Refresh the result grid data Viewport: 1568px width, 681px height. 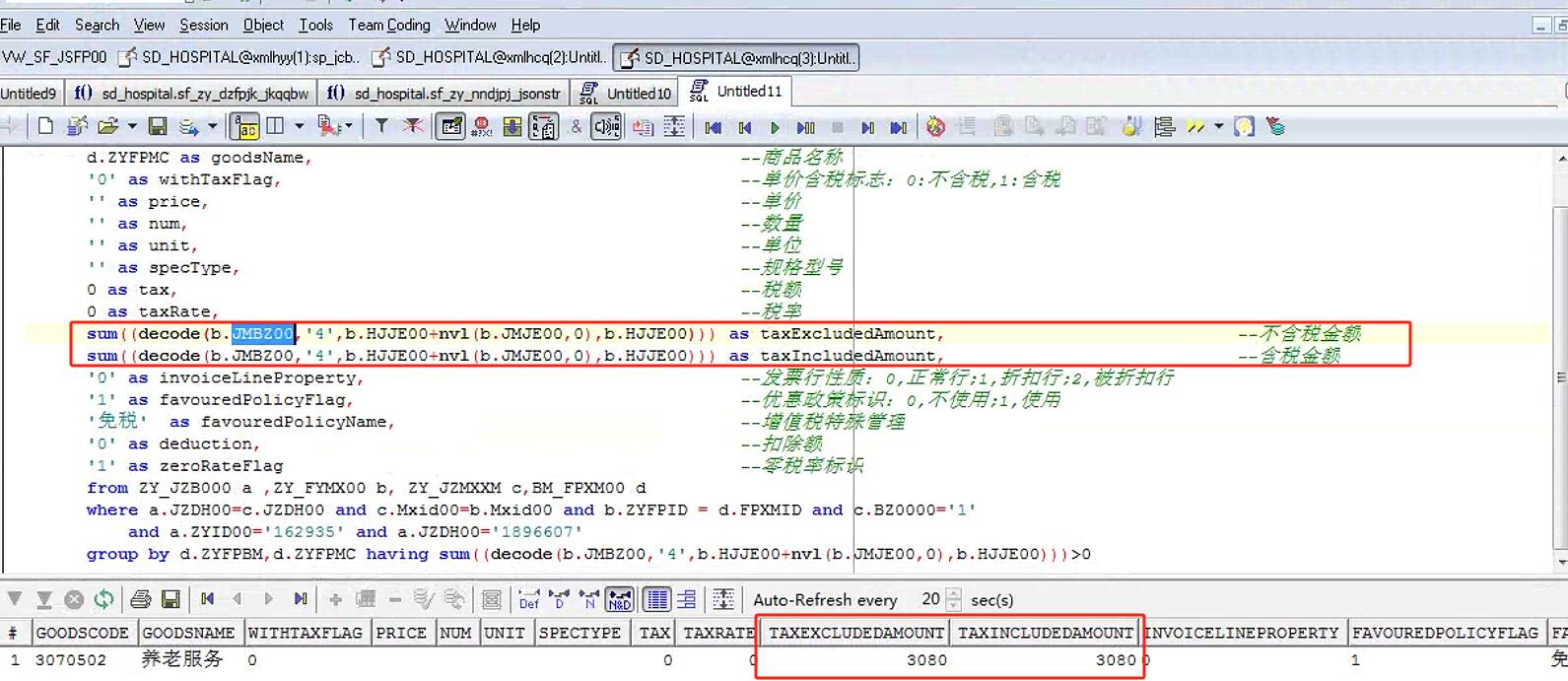(x=103, y=599)
